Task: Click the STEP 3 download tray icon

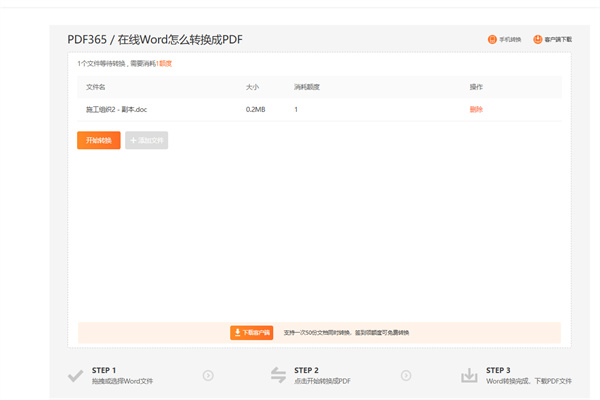Action: (x=469, y=376)
